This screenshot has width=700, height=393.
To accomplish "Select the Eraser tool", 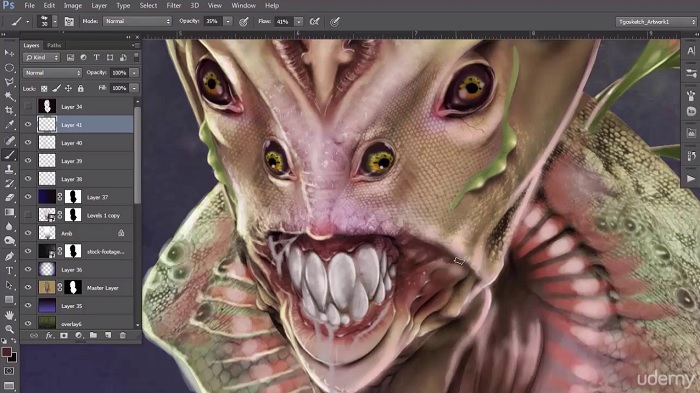I will [x=9, y=198].
